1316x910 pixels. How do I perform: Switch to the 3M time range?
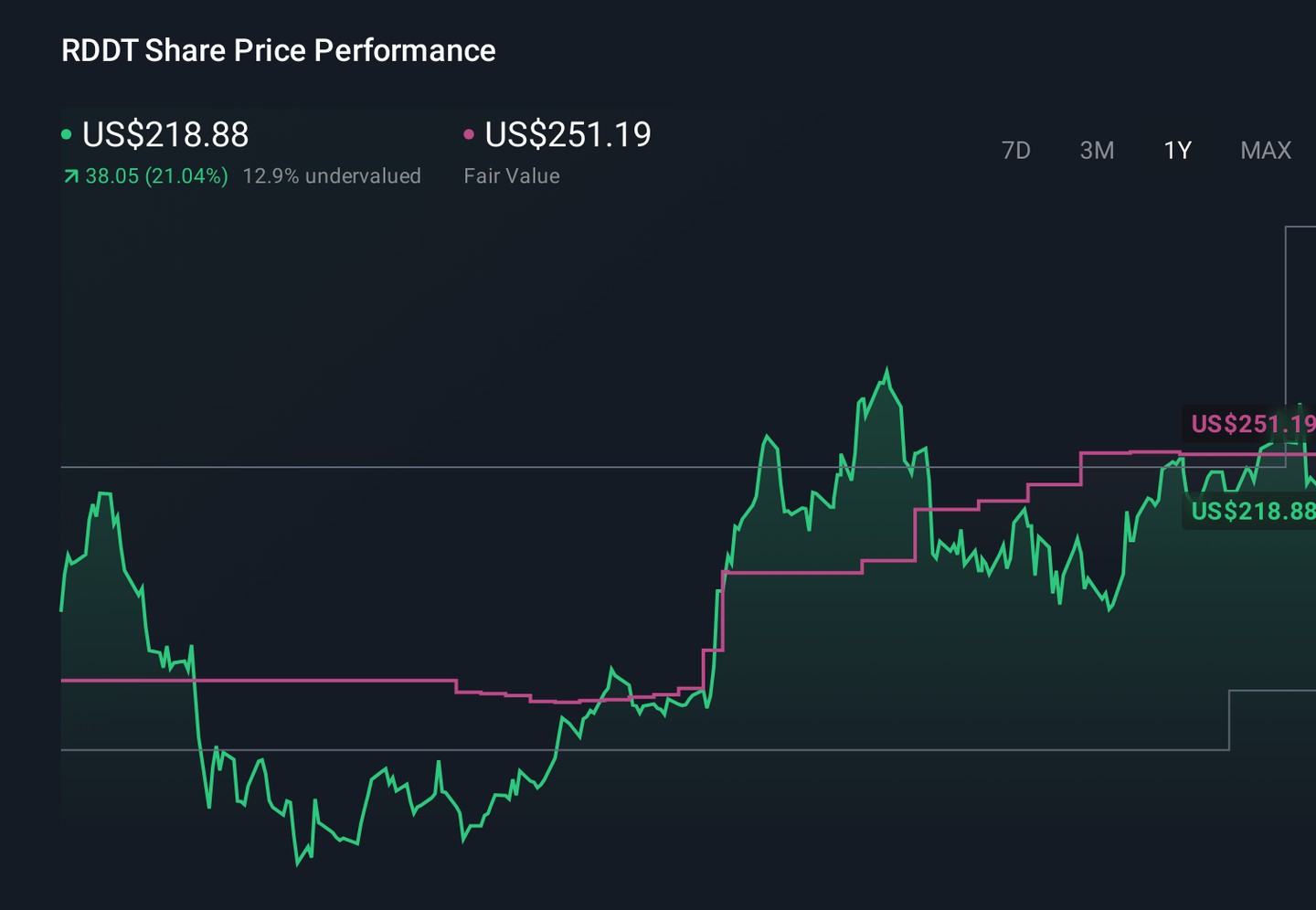coord(1097,150)
